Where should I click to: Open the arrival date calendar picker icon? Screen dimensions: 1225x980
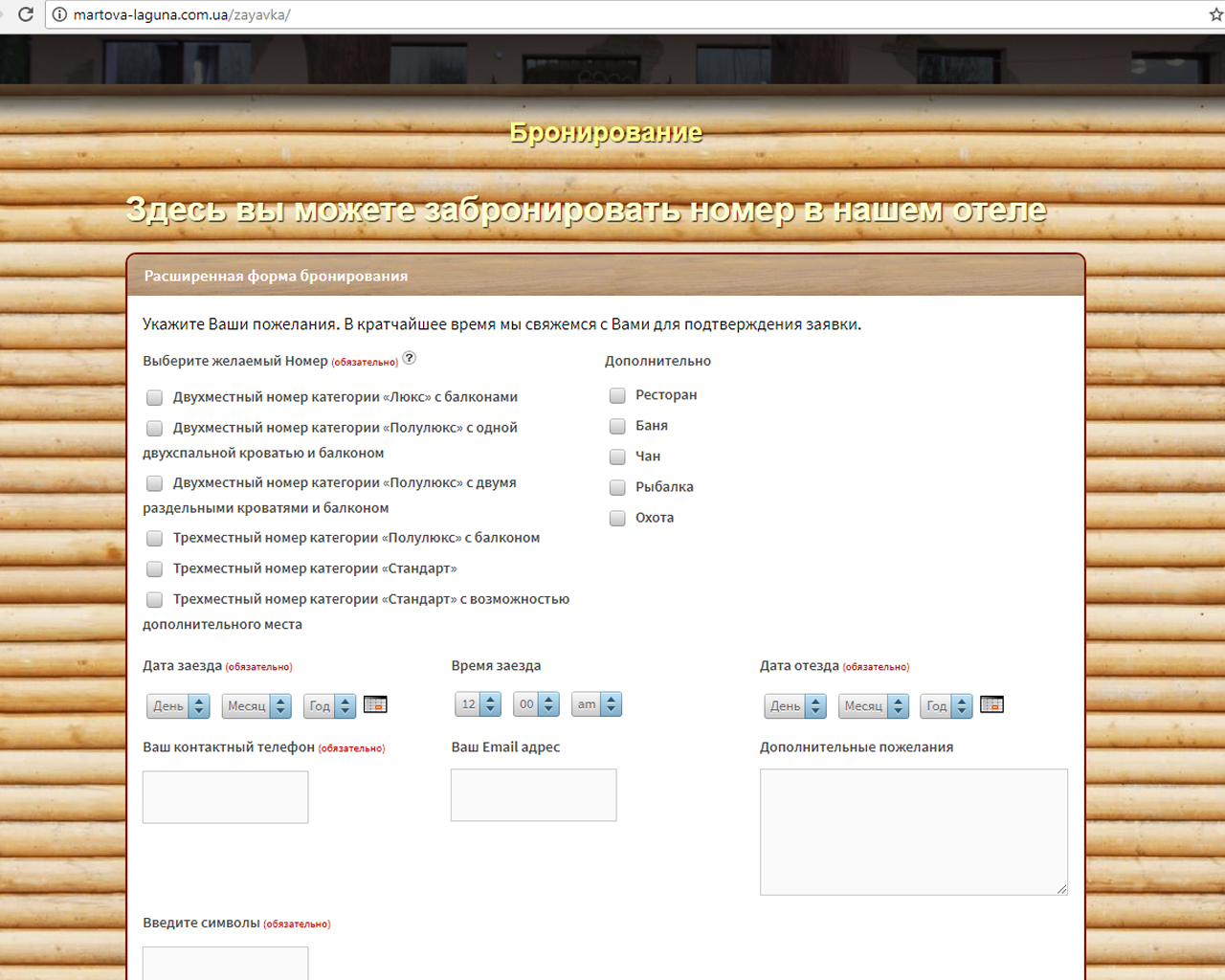375,704
